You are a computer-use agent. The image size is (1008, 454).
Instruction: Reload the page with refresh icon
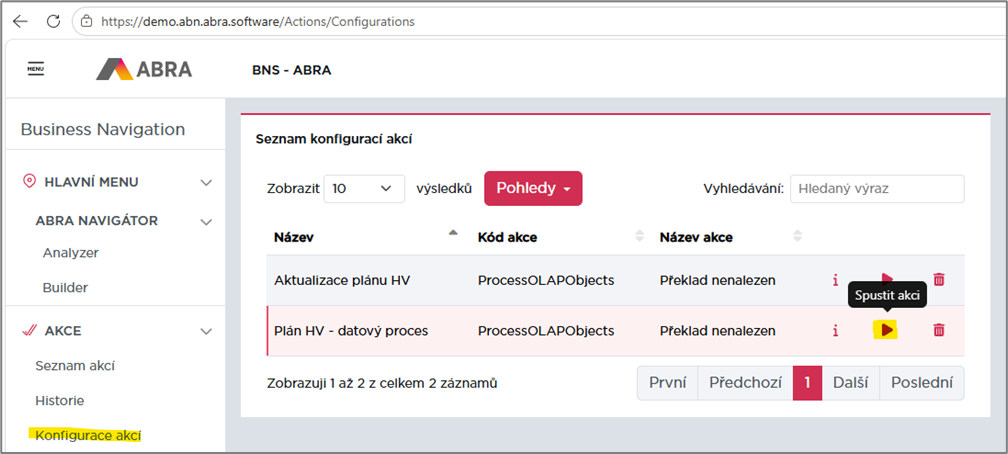click(x=54, y=21)
